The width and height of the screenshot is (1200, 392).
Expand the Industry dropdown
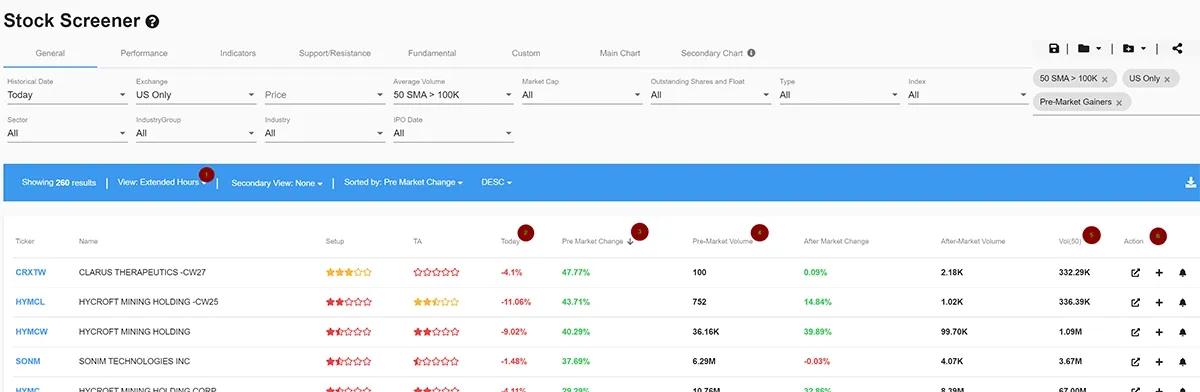click(x=324, y=133)
